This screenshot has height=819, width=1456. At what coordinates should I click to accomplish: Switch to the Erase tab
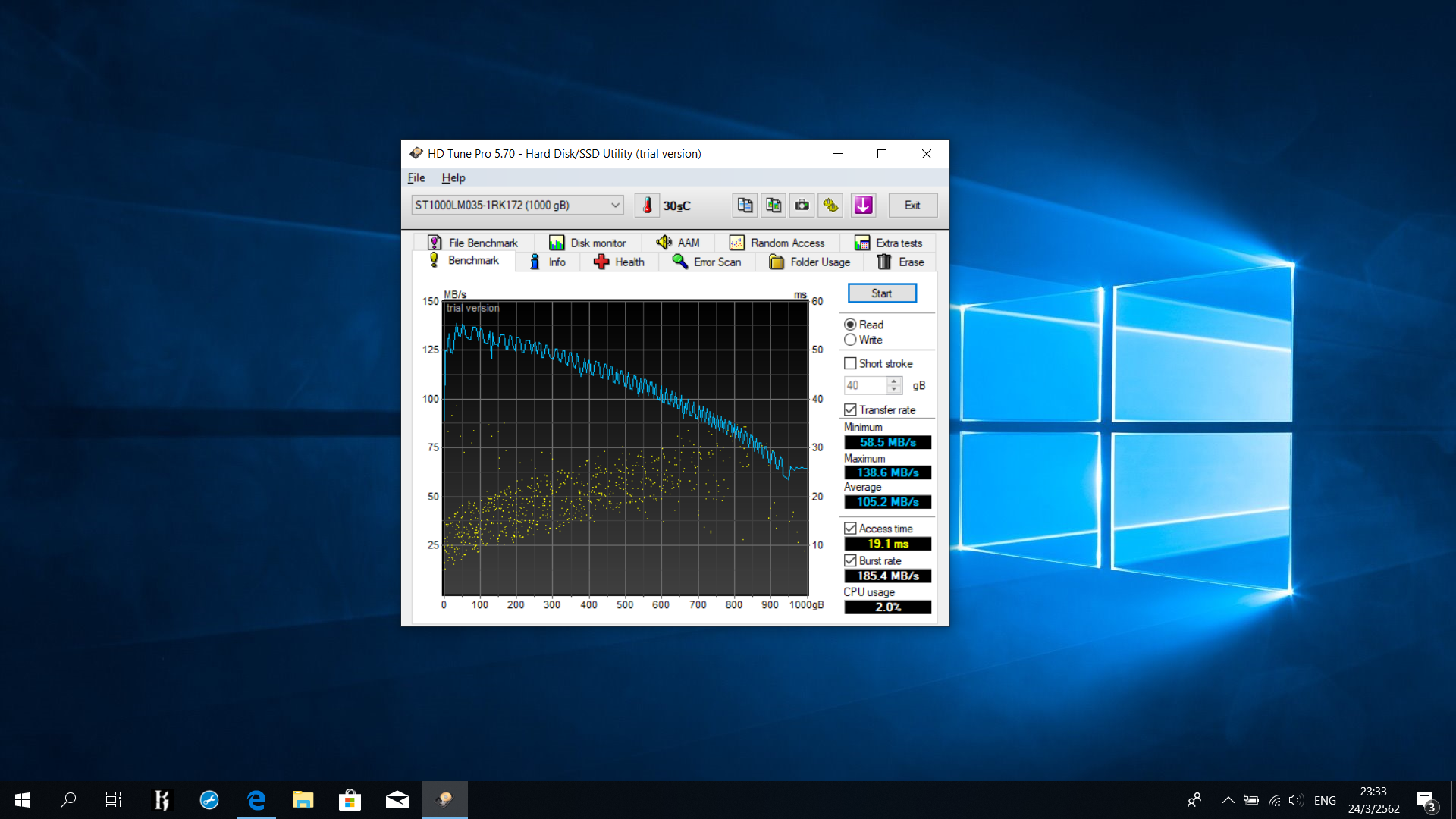click(901, 262)
